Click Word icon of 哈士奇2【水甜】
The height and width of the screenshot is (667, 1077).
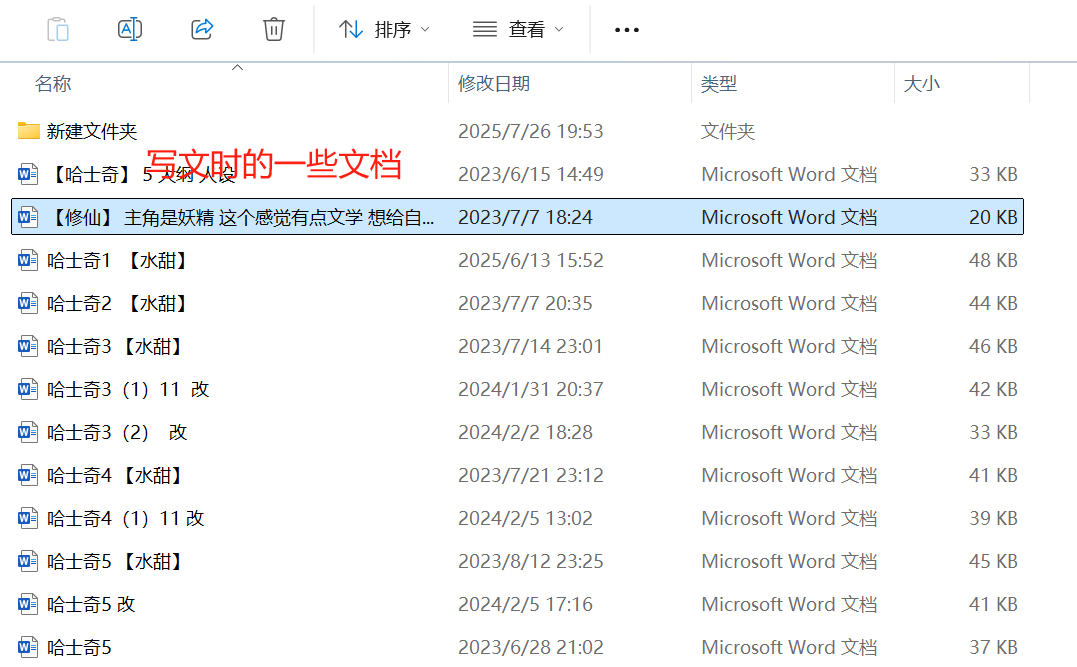tap(27, 303)
